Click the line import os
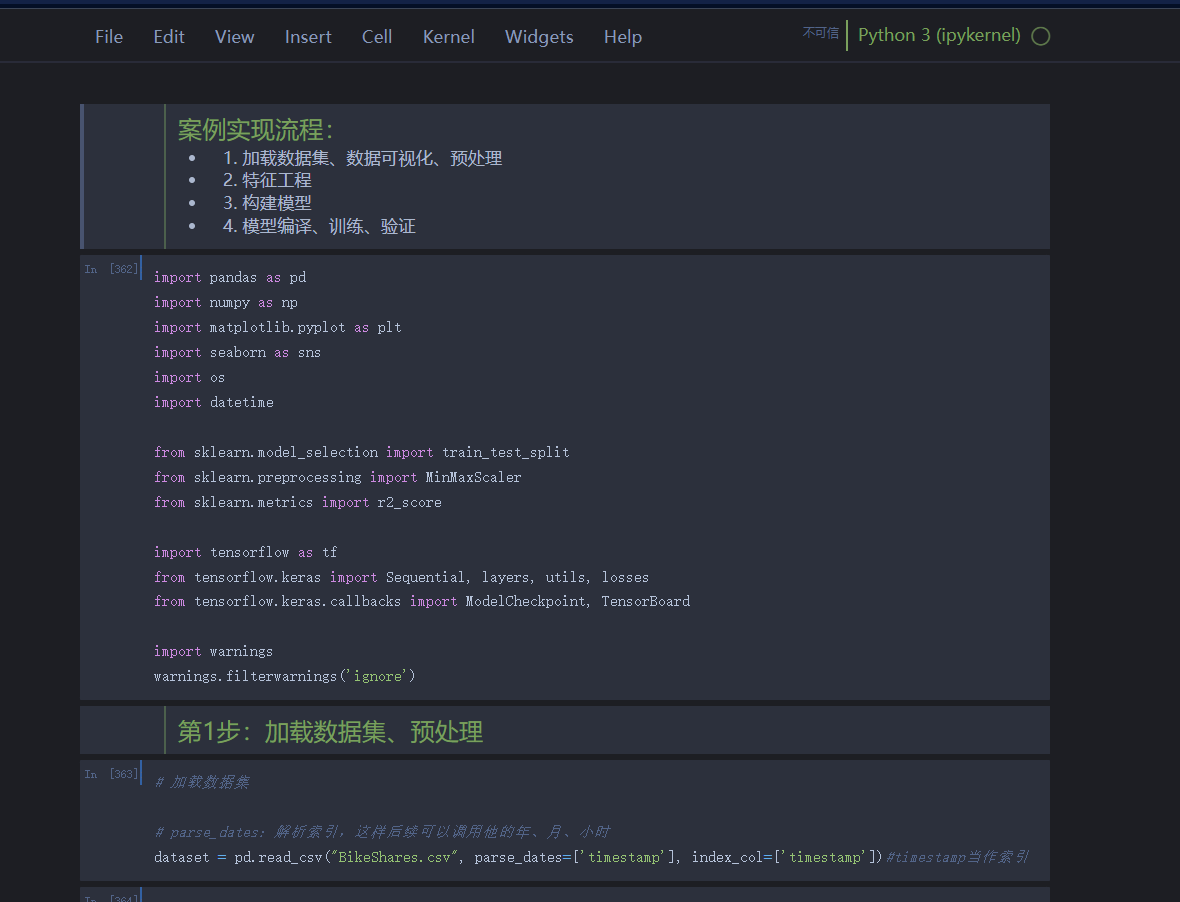 (189, 378)
